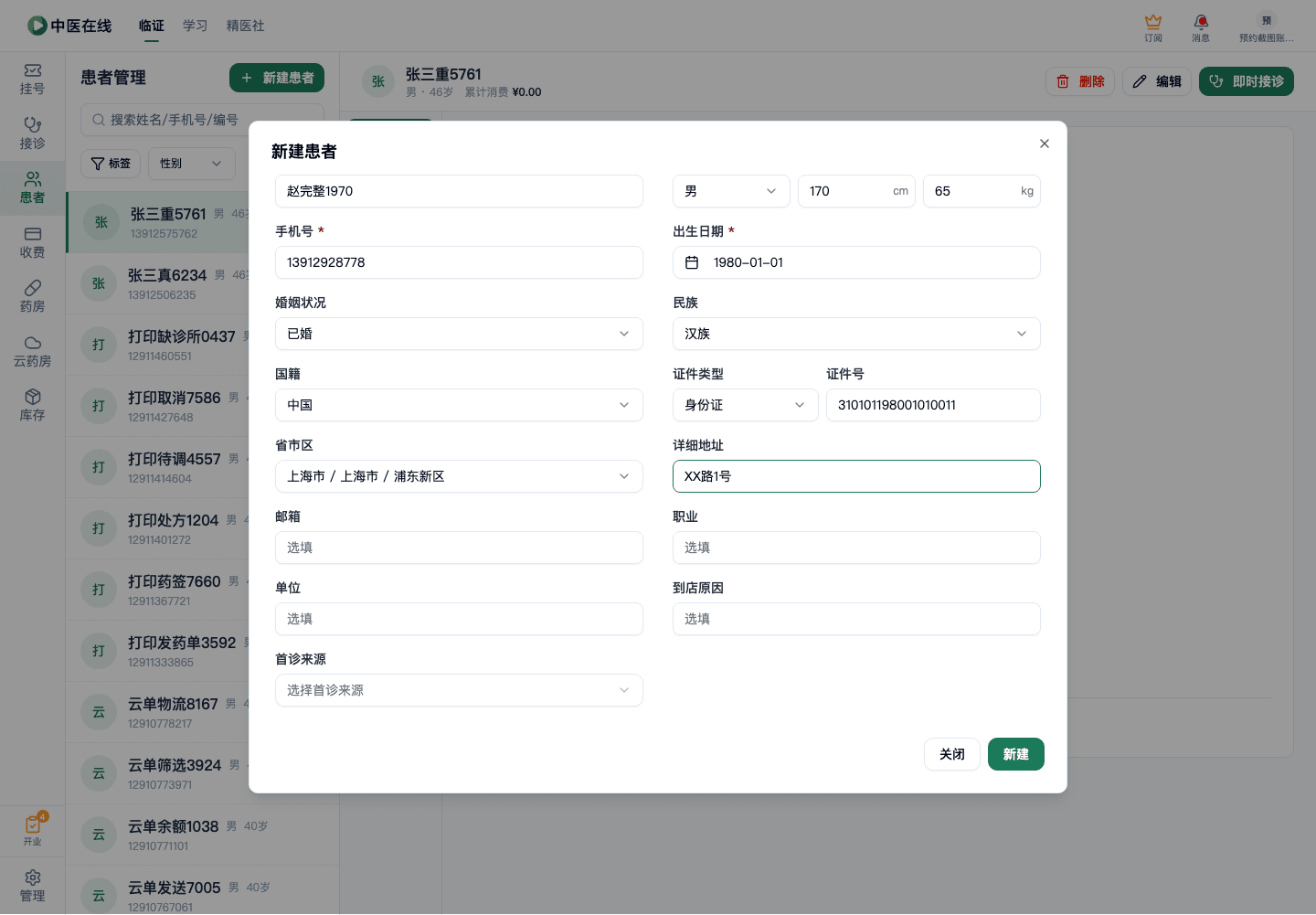Image resolution: width=1316 pixels, height=915 pixels.
Task: Focus the 单位 employer input
Action: 459,619
